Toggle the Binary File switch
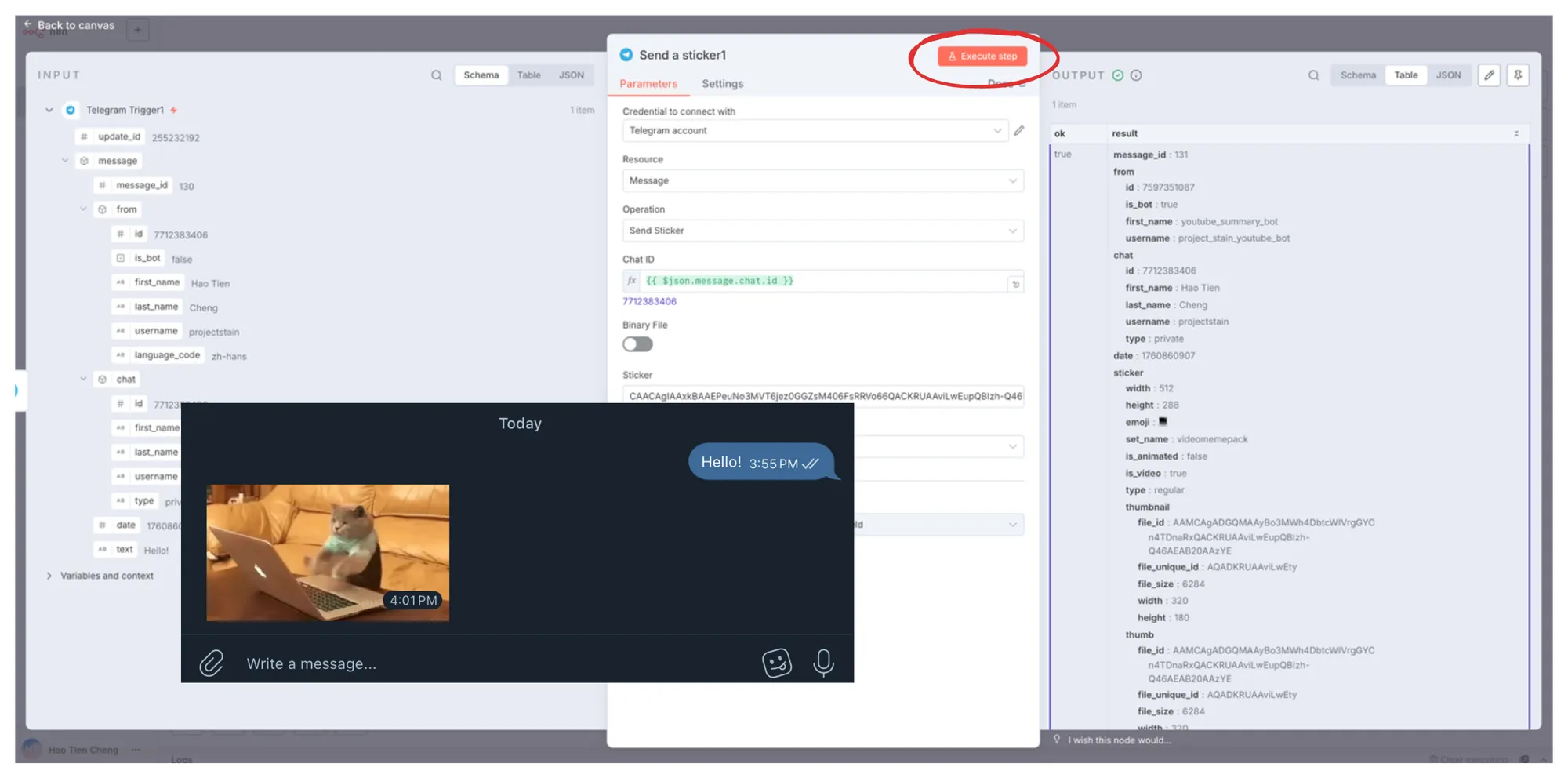The image size is (1568, 778). point(637,344)
